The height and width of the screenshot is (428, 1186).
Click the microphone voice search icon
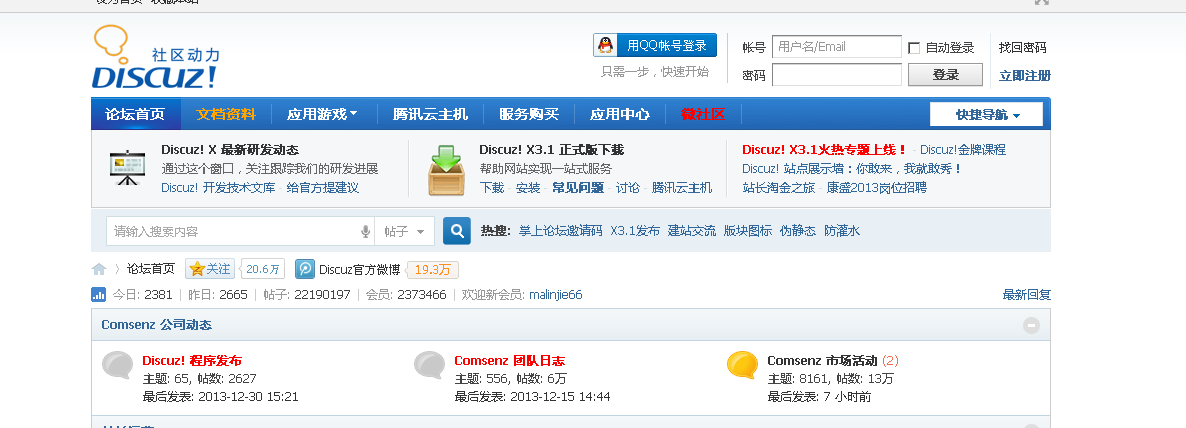(x=365, y=231)
